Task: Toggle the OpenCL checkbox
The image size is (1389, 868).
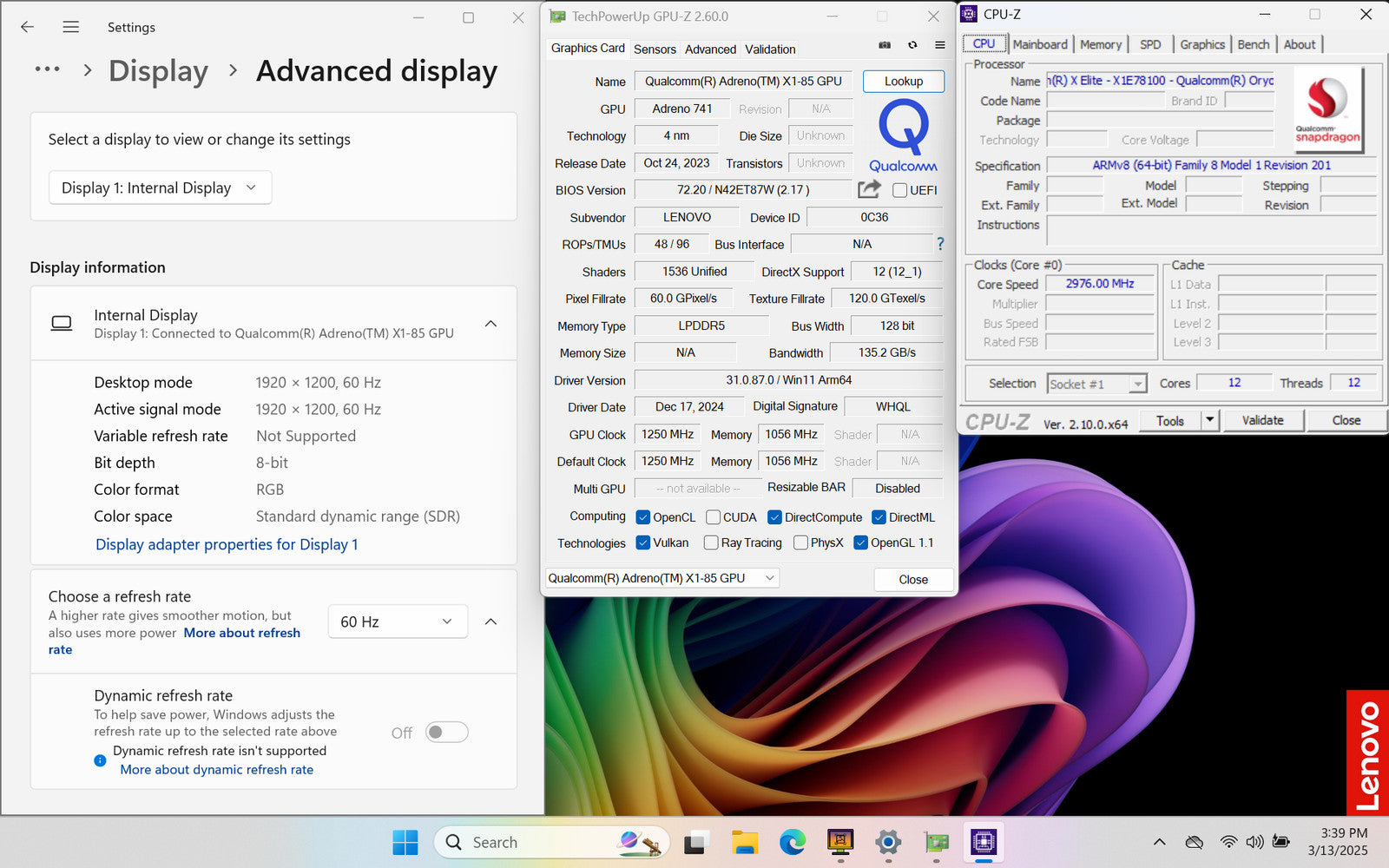Action: [643, 517]
